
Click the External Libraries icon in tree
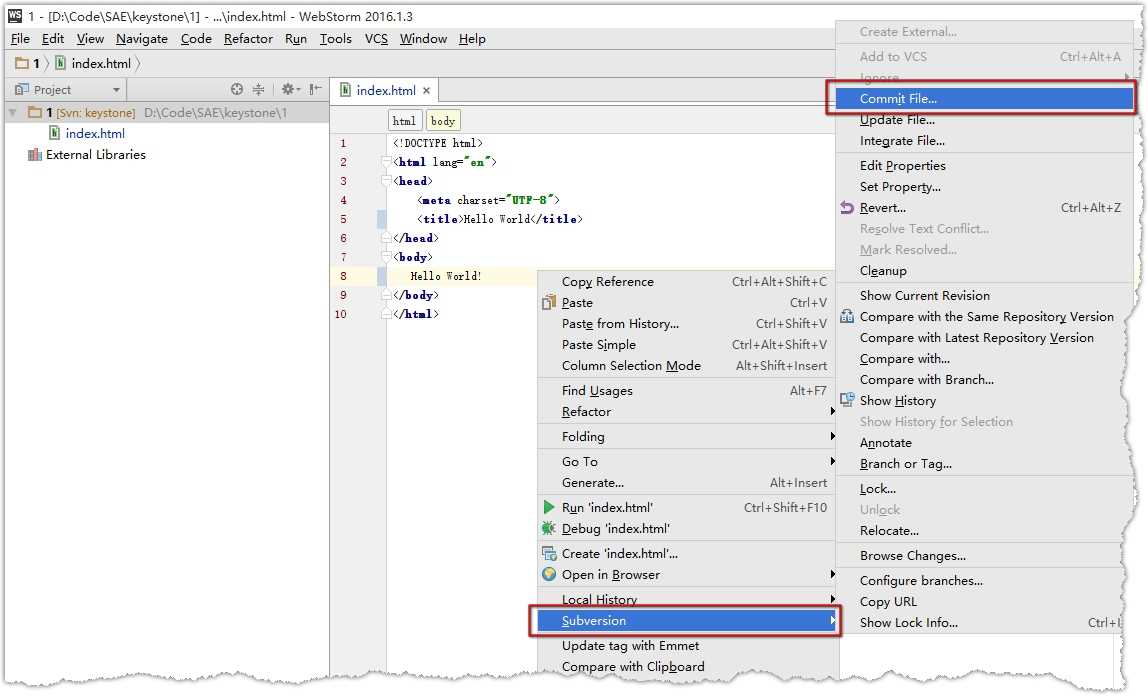(x=34, y=154)
